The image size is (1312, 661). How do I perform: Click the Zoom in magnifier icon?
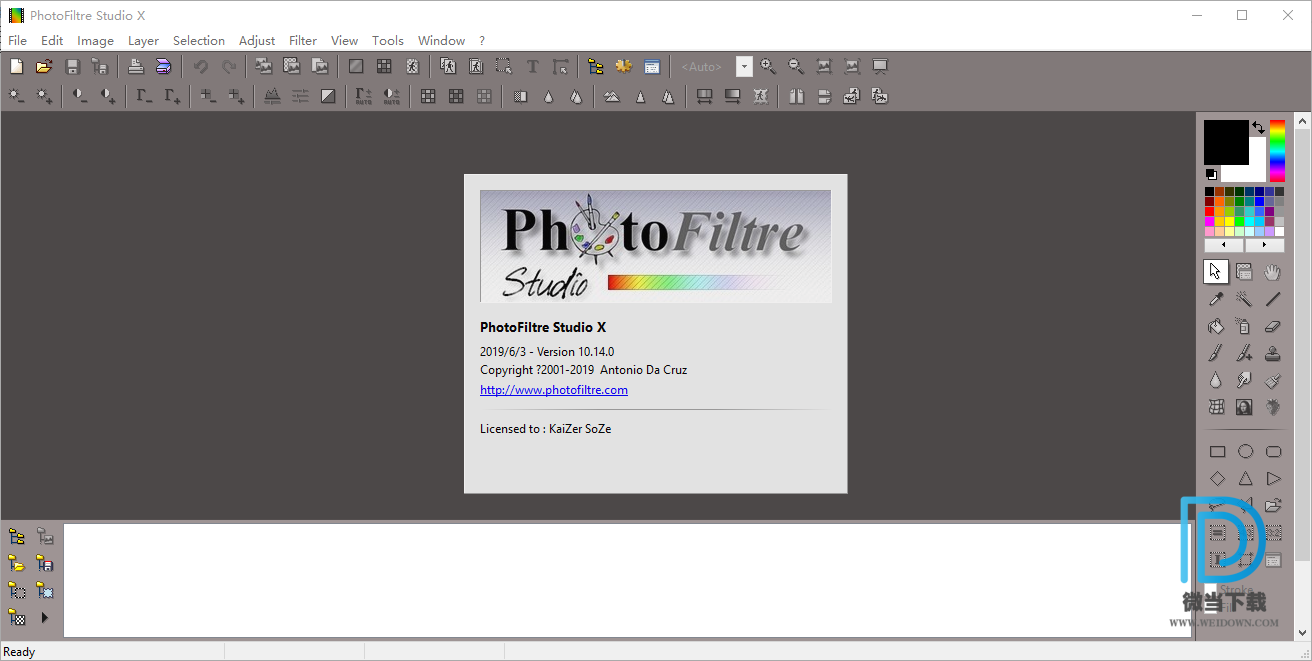tap(768, 67)
